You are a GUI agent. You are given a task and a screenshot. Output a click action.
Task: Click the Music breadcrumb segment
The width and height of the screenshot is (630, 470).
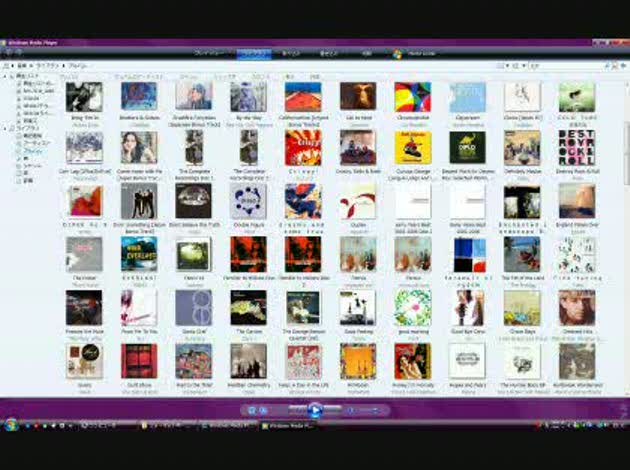(x=22, y=65)
